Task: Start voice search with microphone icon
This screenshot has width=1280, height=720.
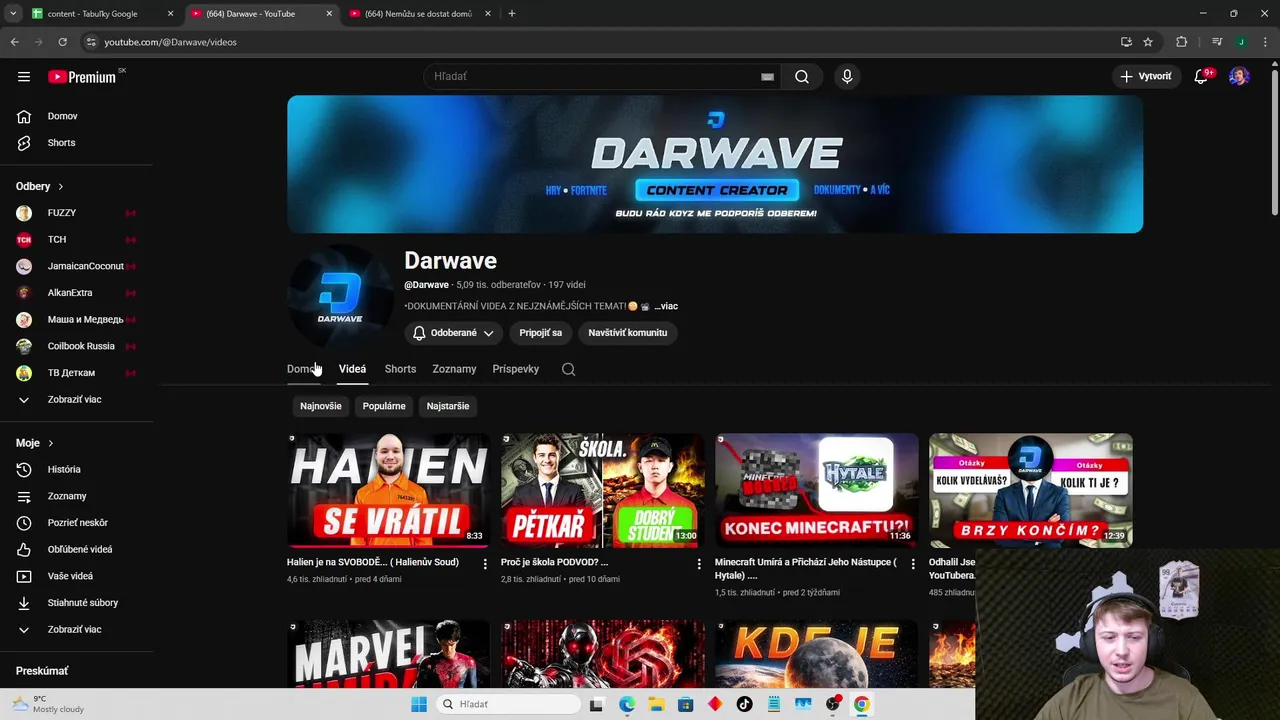Action: click(x=847, y=77)
